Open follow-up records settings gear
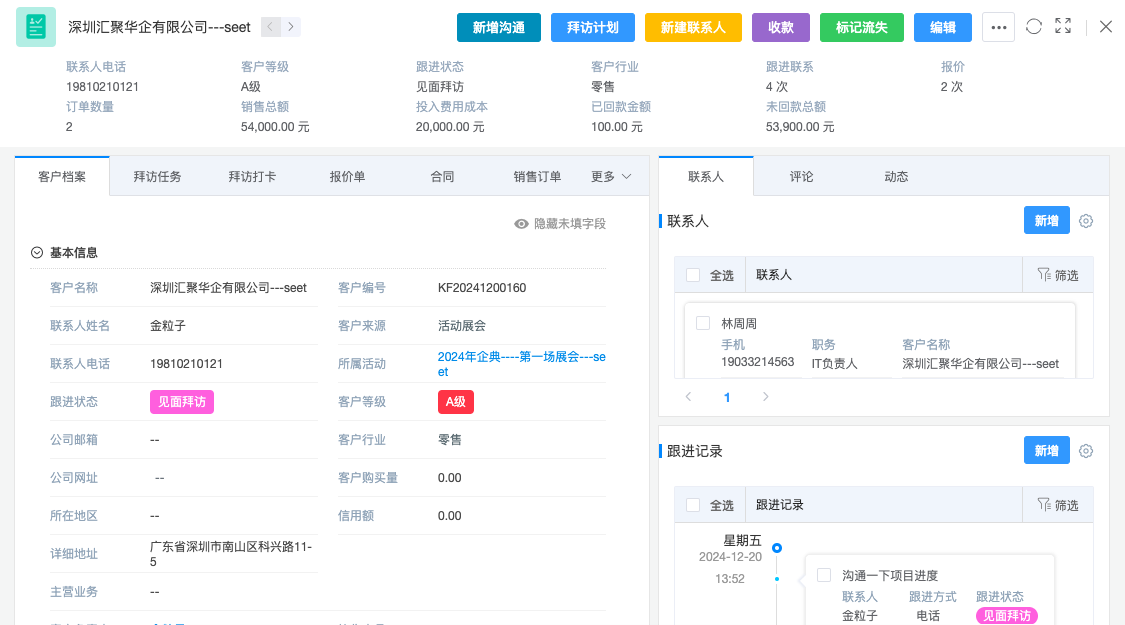1125x625 pixels. tap(1086, 451)
